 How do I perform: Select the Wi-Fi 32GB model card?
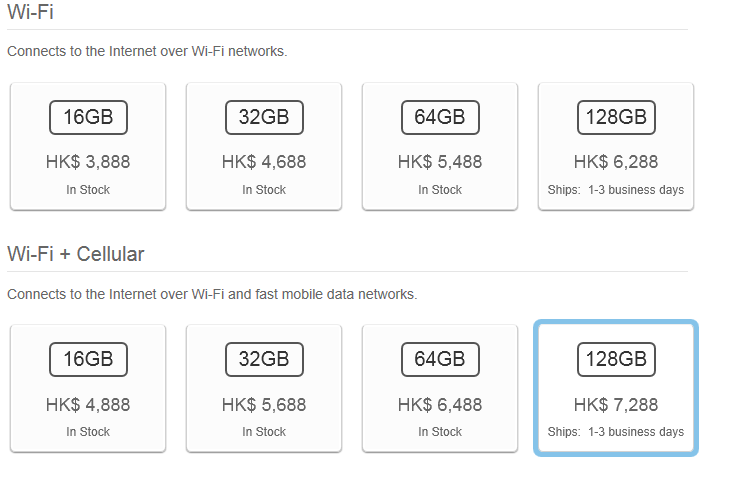click(x=264, y=146)
